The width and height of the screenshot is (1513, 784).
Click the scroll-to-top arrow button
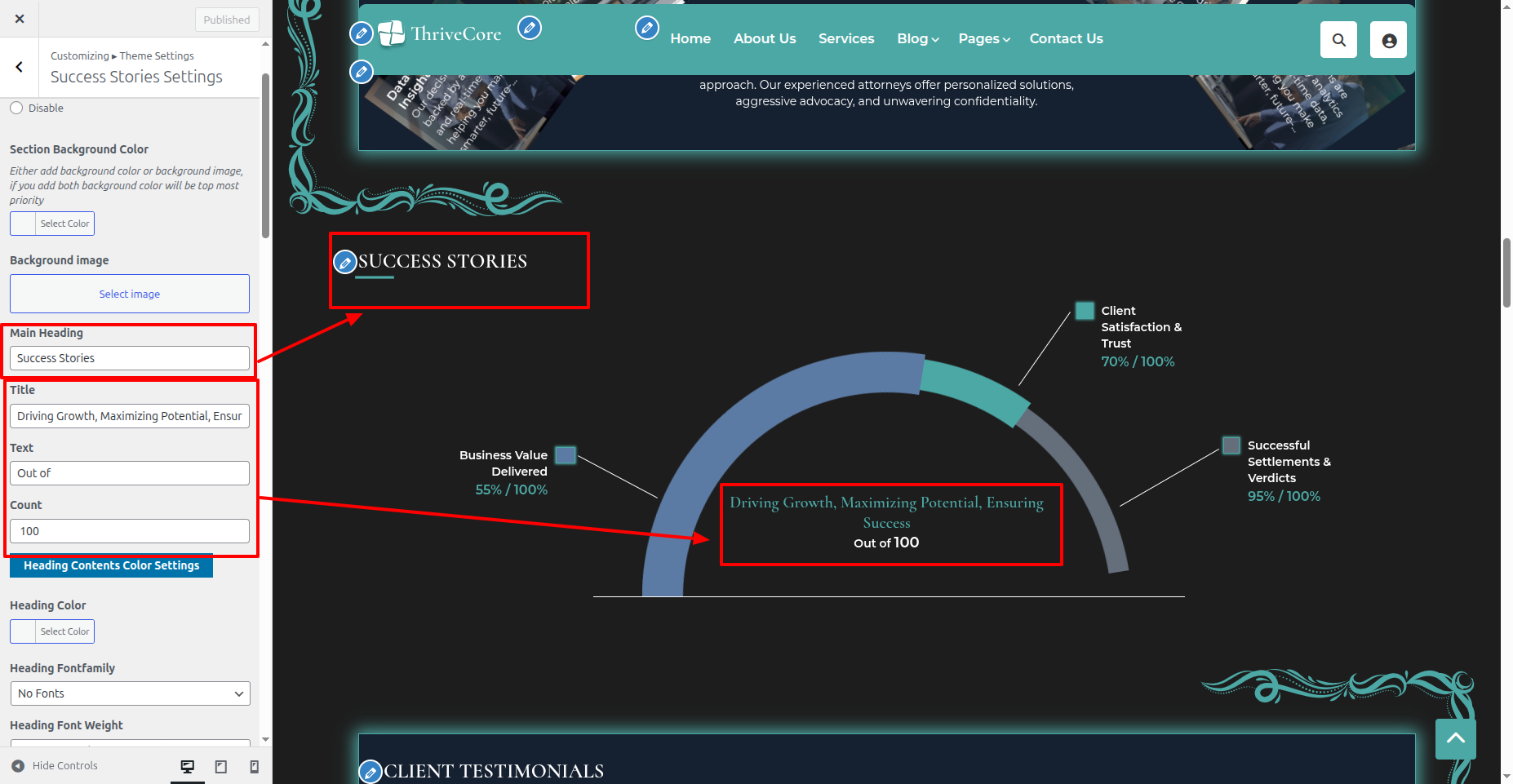coord(1455,738)
